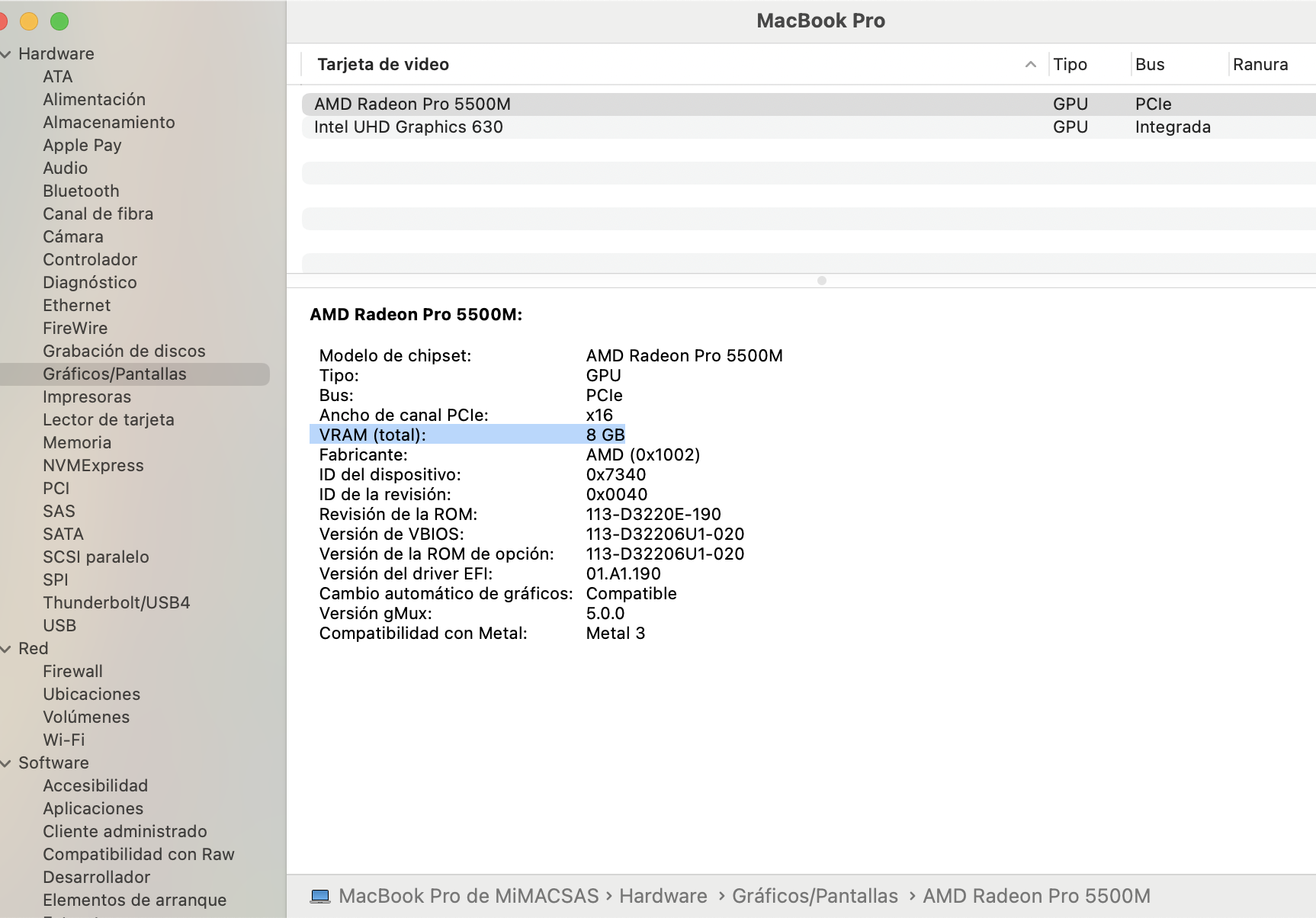This screenshot has height=918, width=1316.
Task: Zoom the window with the green button
Action: 59,21
